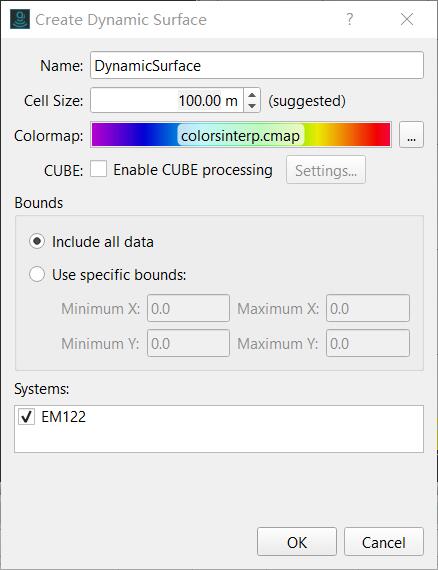The height and width of the screenshot is (570, 438).
Task: Click the help question mark button
Action: pyautogui.click(x=349, y=19)
